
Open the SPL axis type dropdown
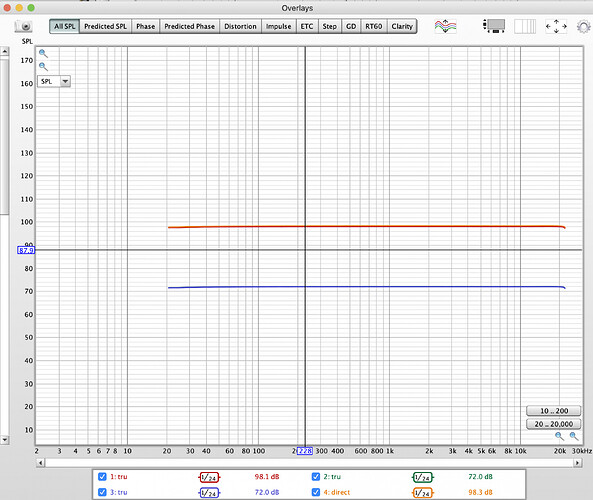tap(54, 81)
